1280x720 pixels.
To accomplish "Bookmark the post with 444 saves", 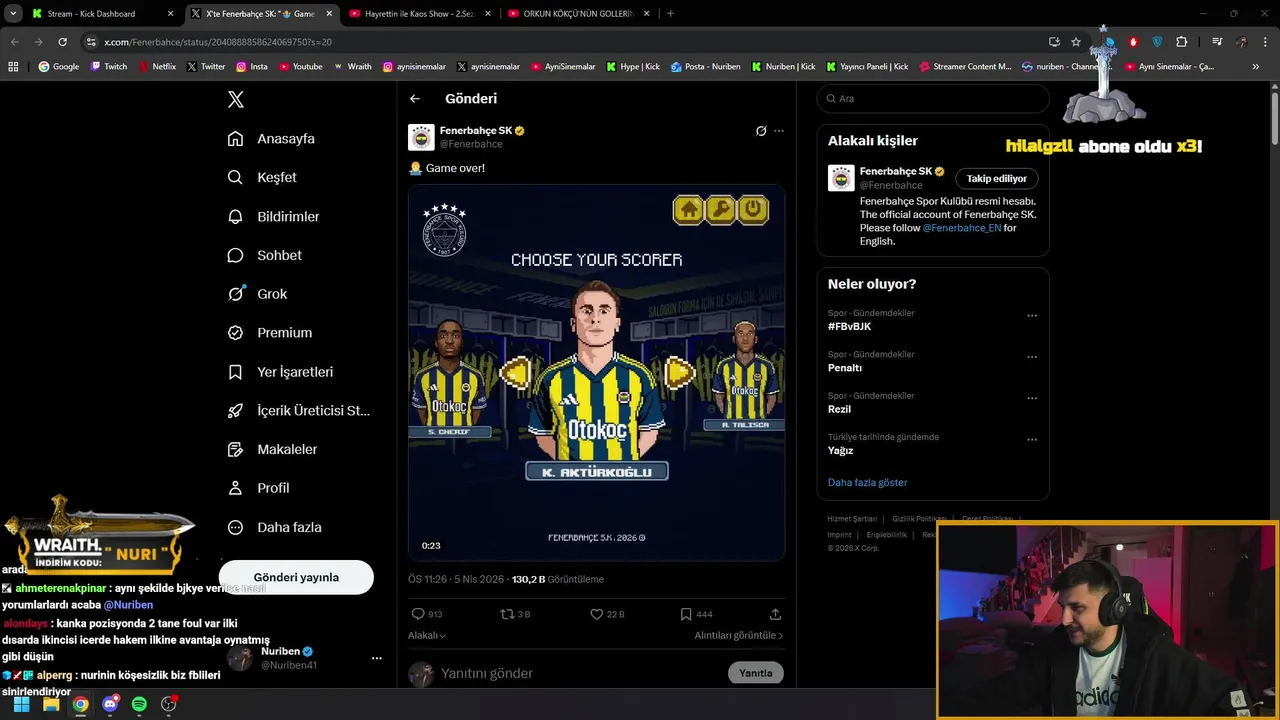I will click(685, 614).
